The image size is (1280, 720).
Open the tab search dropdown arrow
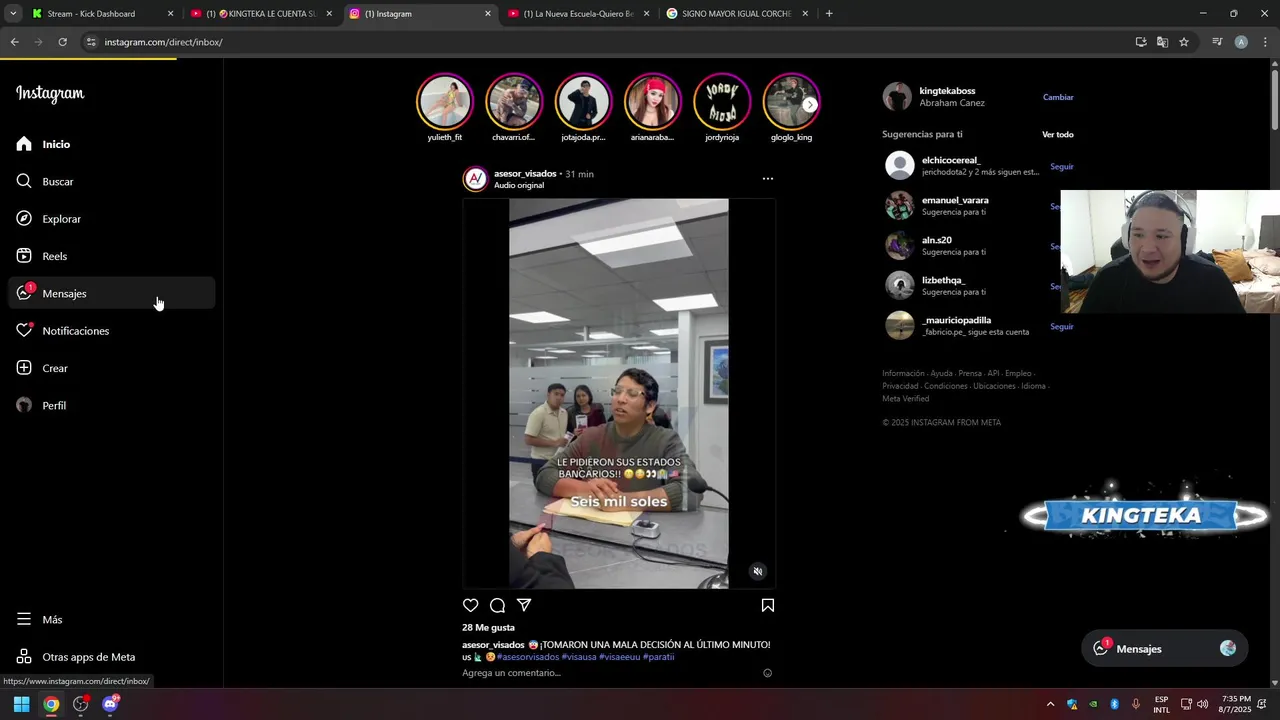coord(13,14)
